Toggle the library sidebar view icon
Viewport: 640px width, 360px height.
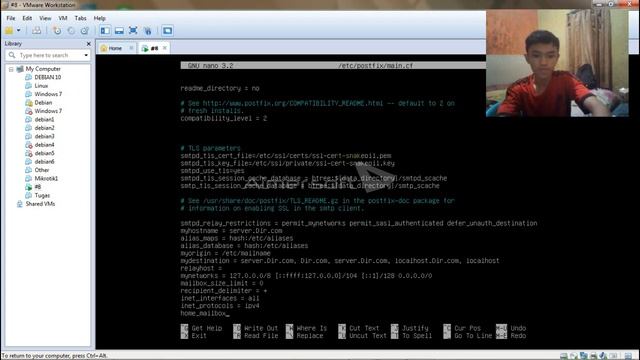[105, 31]
